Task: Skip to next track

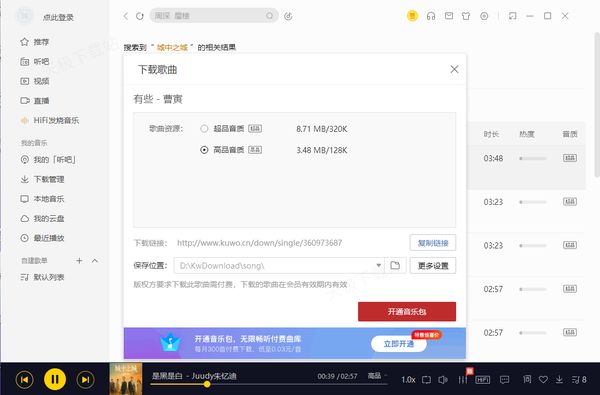Action: 85,380
